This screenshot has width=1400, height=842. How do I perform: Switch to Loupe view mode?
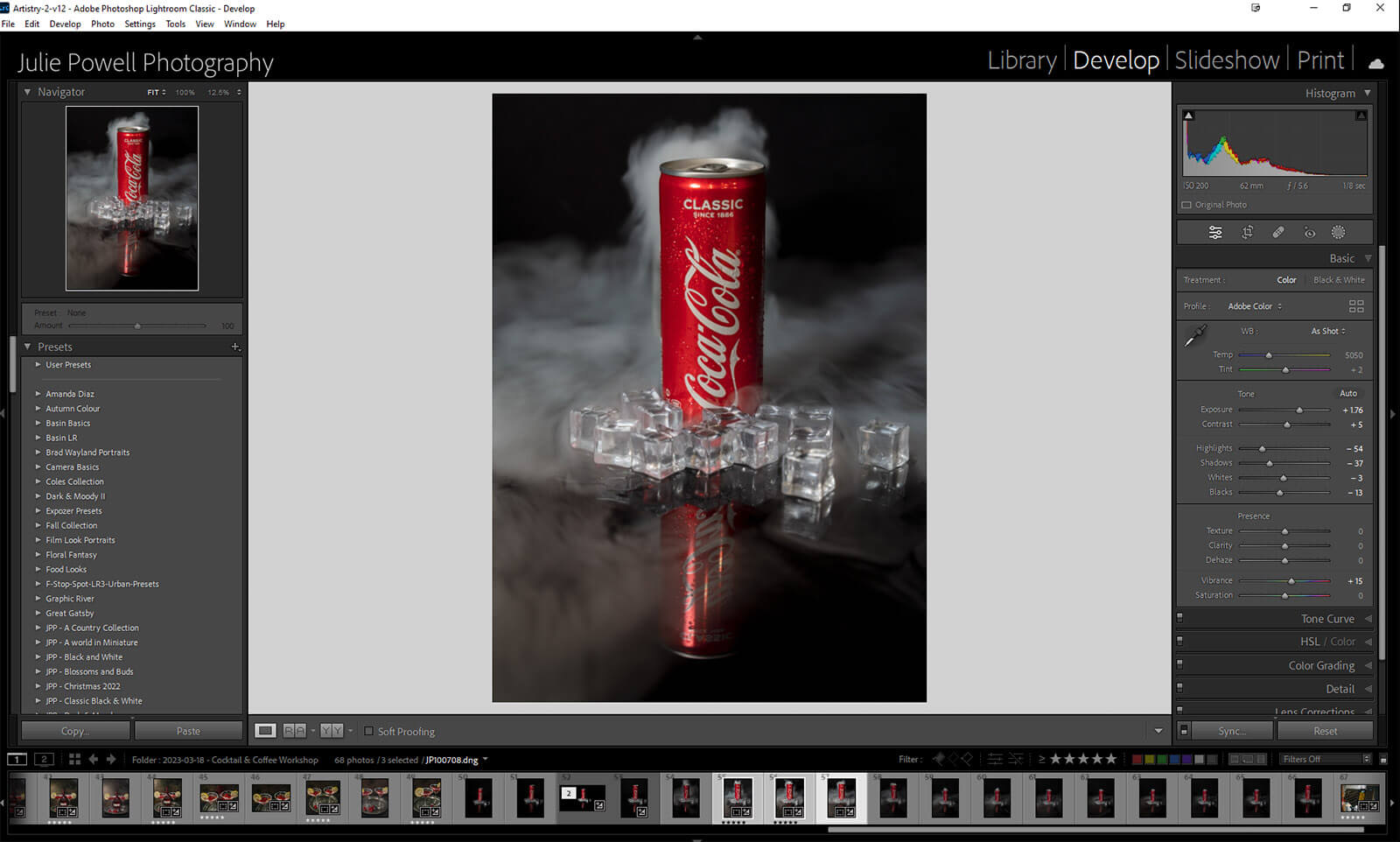tap(265, 731)
